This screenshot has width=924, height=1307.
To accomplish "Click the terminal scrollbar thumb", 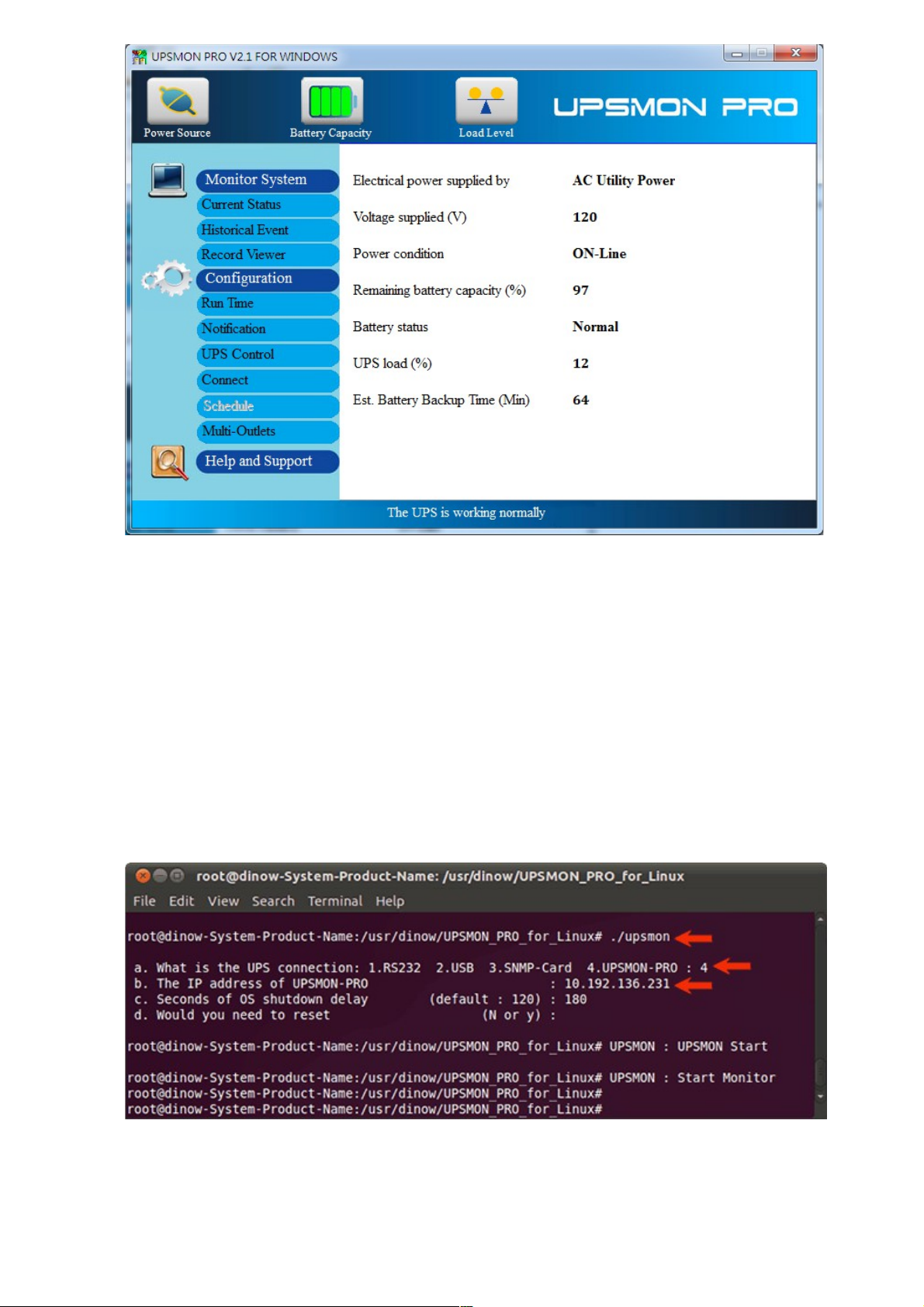I will click(x=821, y=1073).
